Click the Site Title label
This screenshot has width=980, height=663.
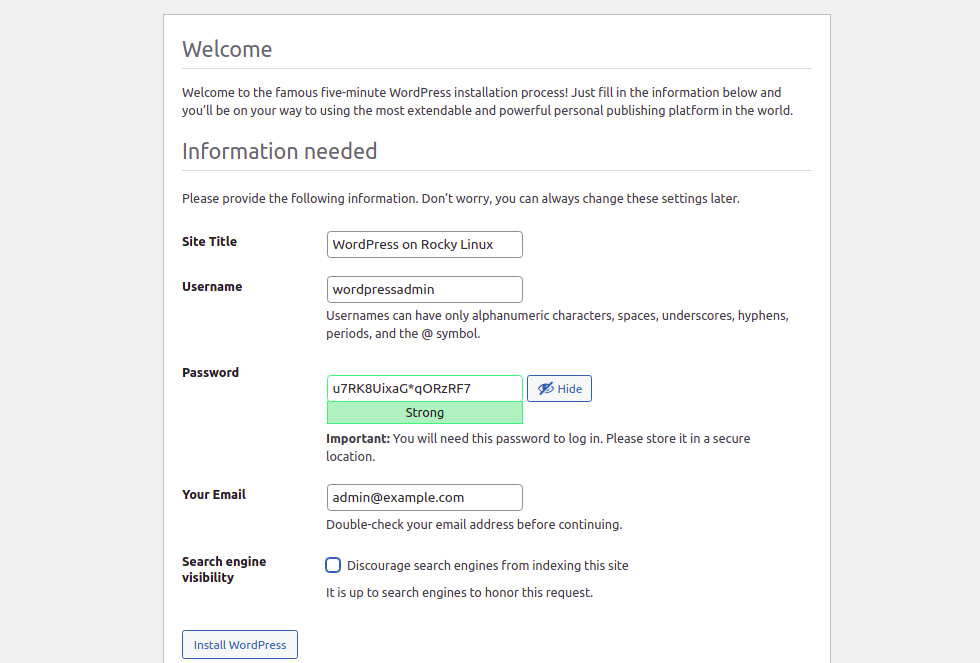pos(209,241)
